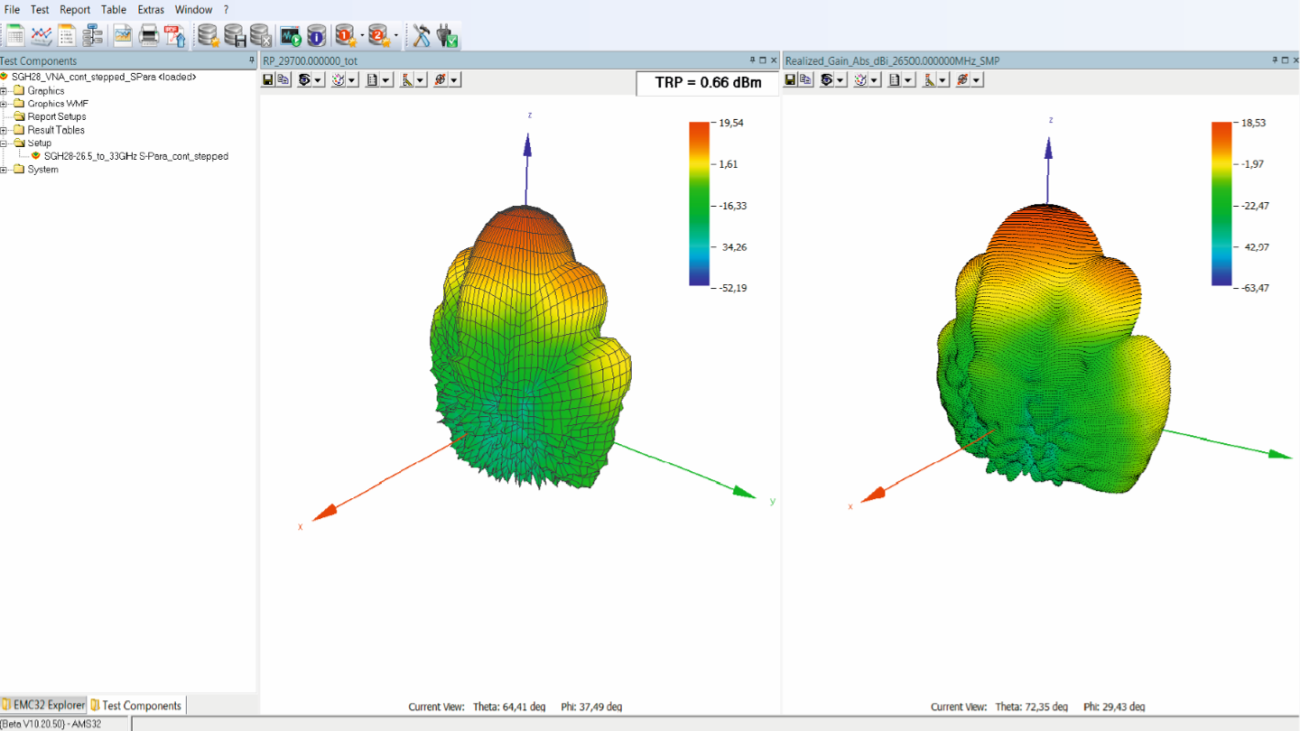Pin the Test Components panel
Image resolution: width=1300 pixels, height=731 pixels.
pos(251,60)
